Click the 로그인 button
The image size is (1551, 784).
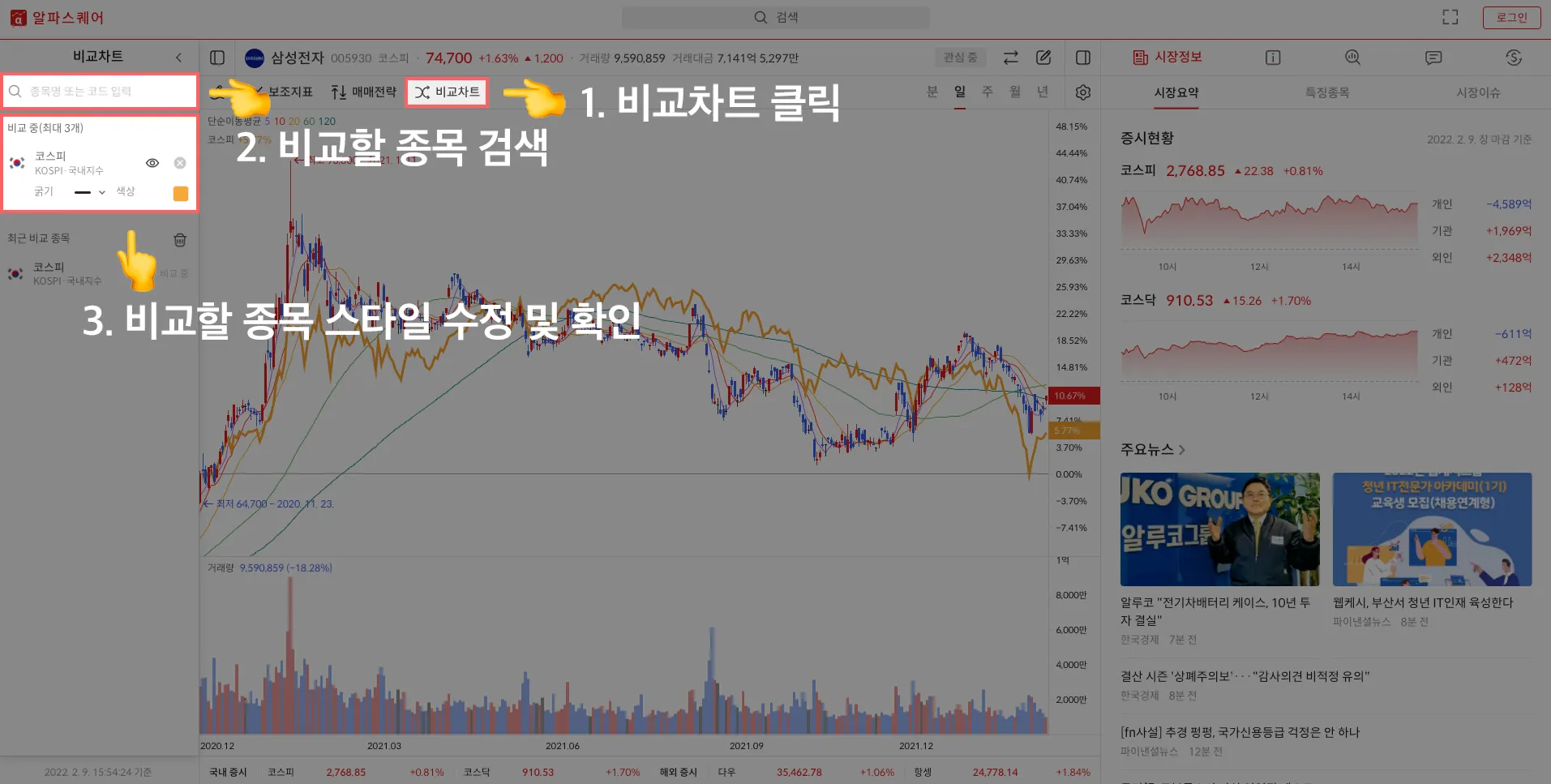pyautogui.click(x=1511, y=18)
